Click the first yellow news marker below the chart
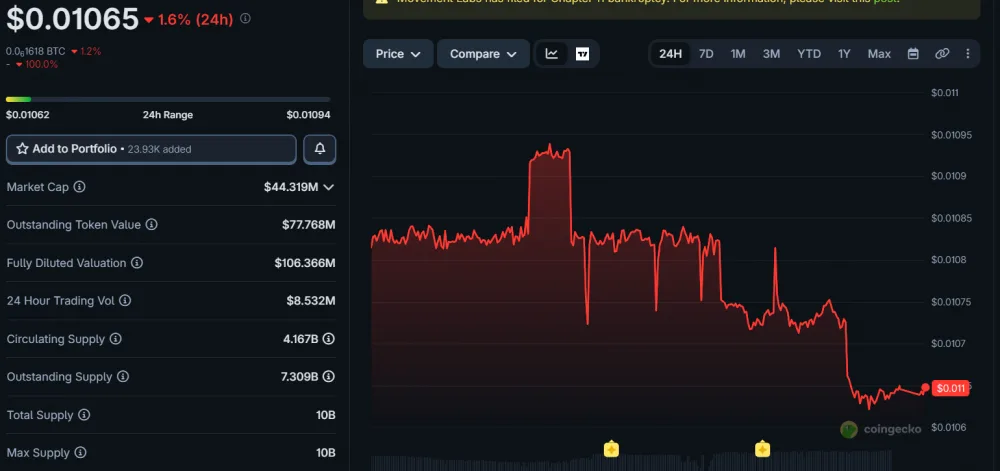This screenshot has width=1000, height=471. [x=611, y=449]
